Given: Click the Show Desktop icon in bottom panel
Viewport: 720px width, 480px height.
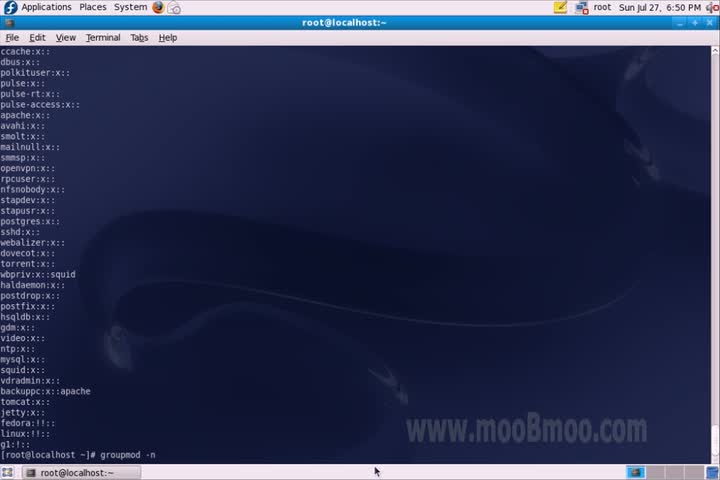Looking at the screenshot, I should [x=7, y=472].
